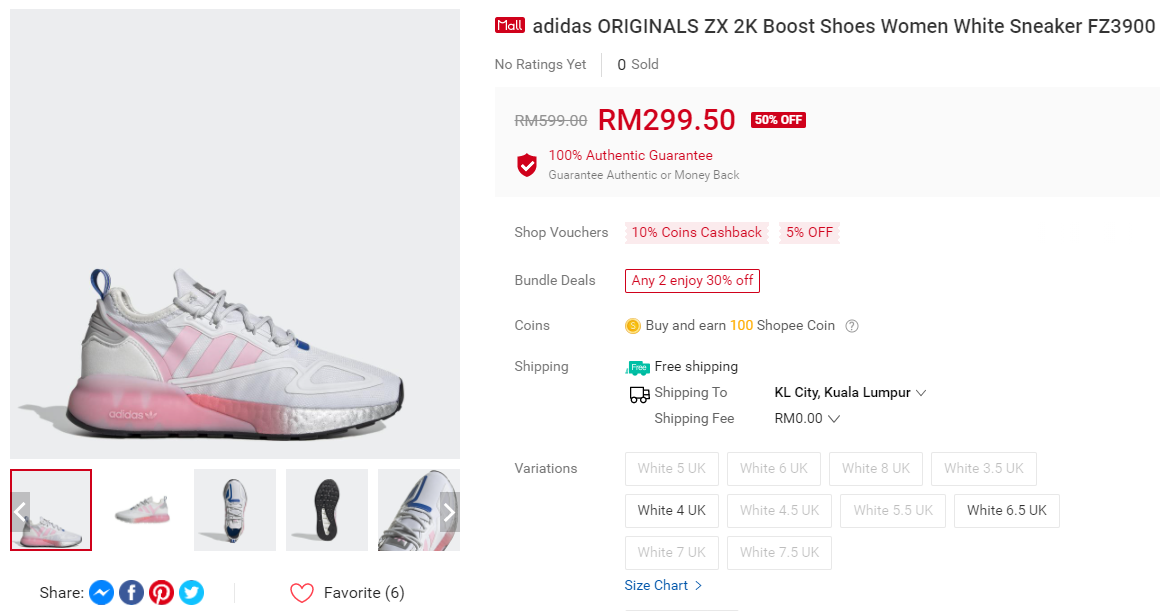Claim 10% Coins Cashback voucher

pos(696,233)
